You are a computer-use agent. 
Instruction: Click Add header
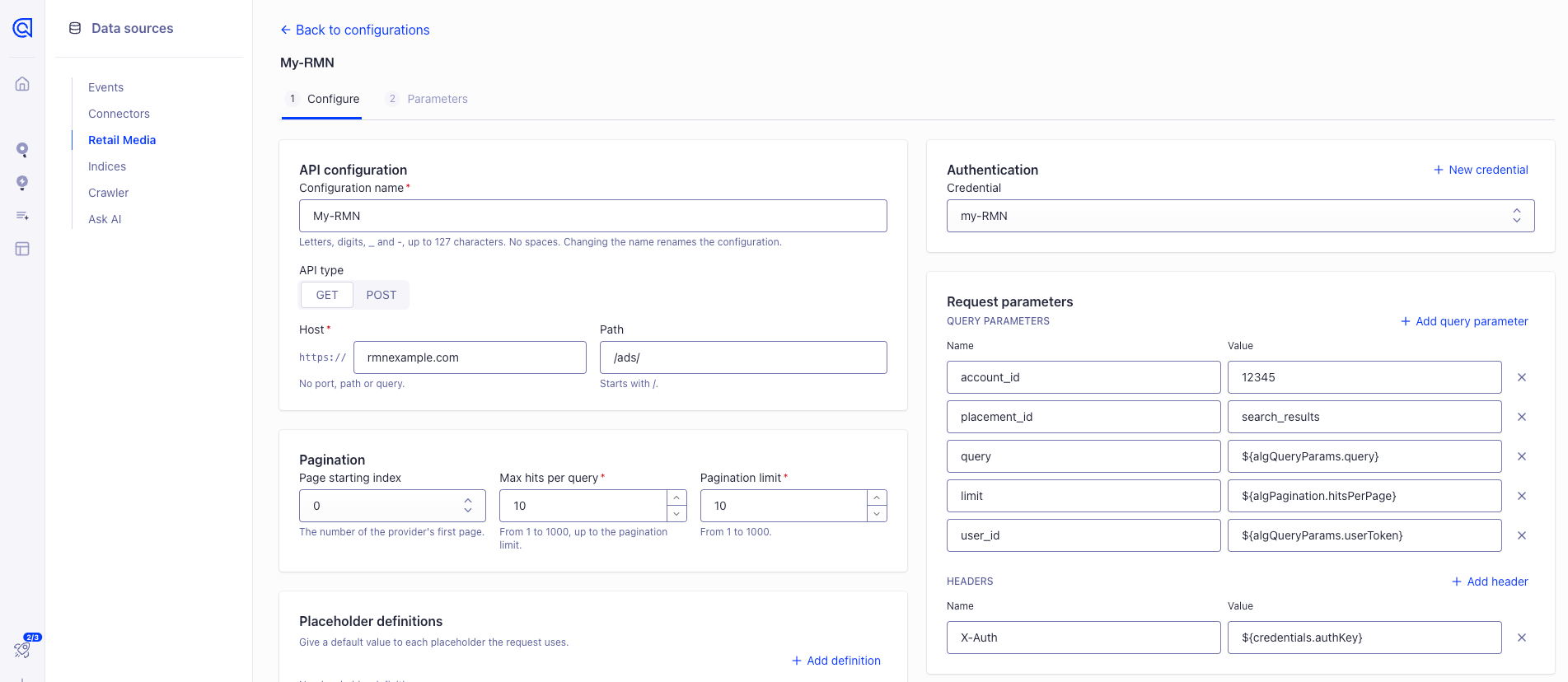point(1490,582)
